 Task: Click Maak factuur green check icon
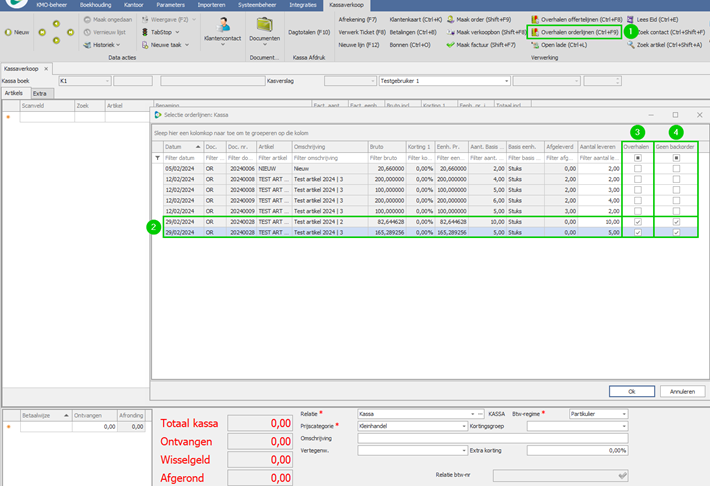click(x=451, y=45)
